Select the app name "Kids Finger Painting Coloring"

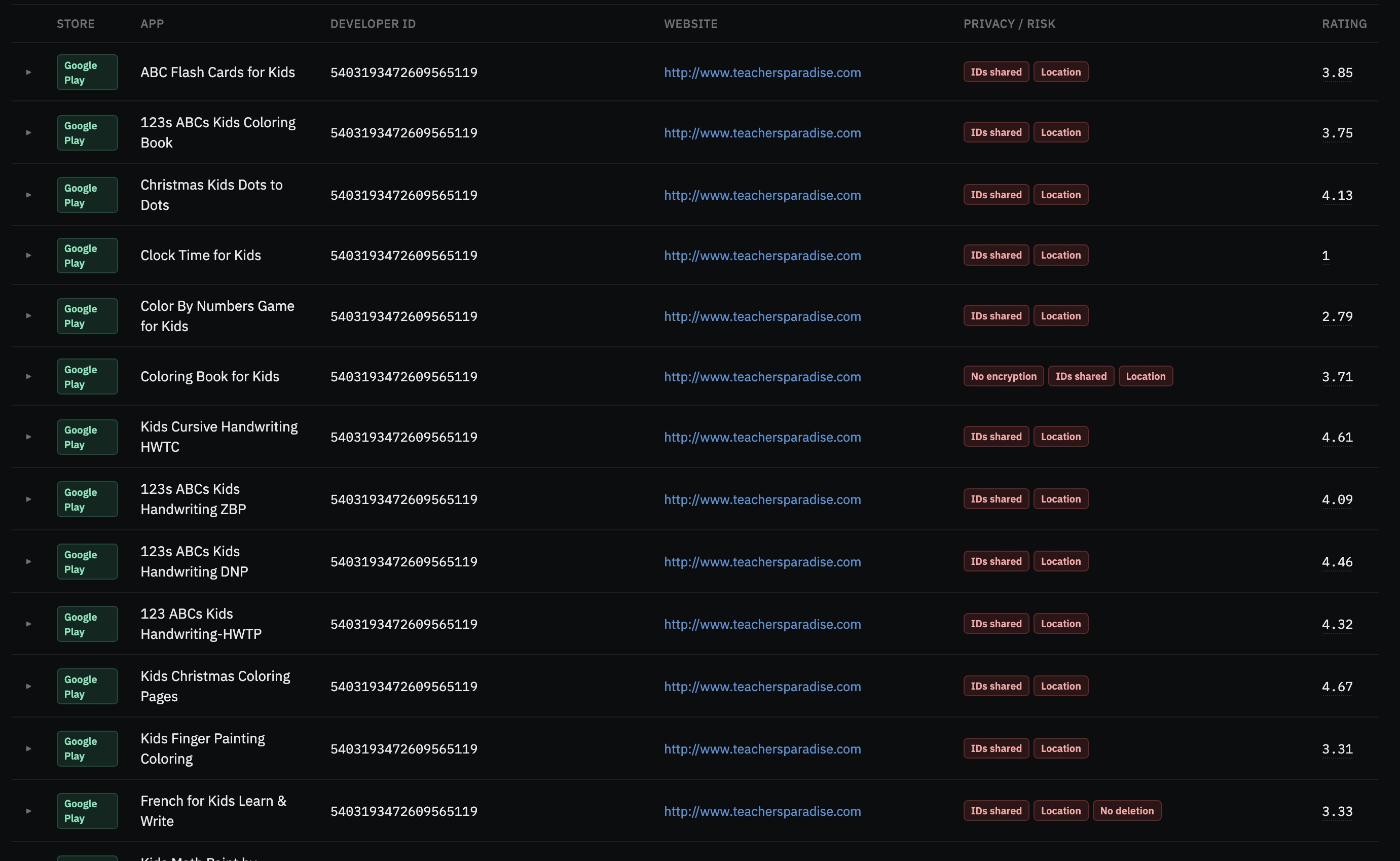coord(203,749)
